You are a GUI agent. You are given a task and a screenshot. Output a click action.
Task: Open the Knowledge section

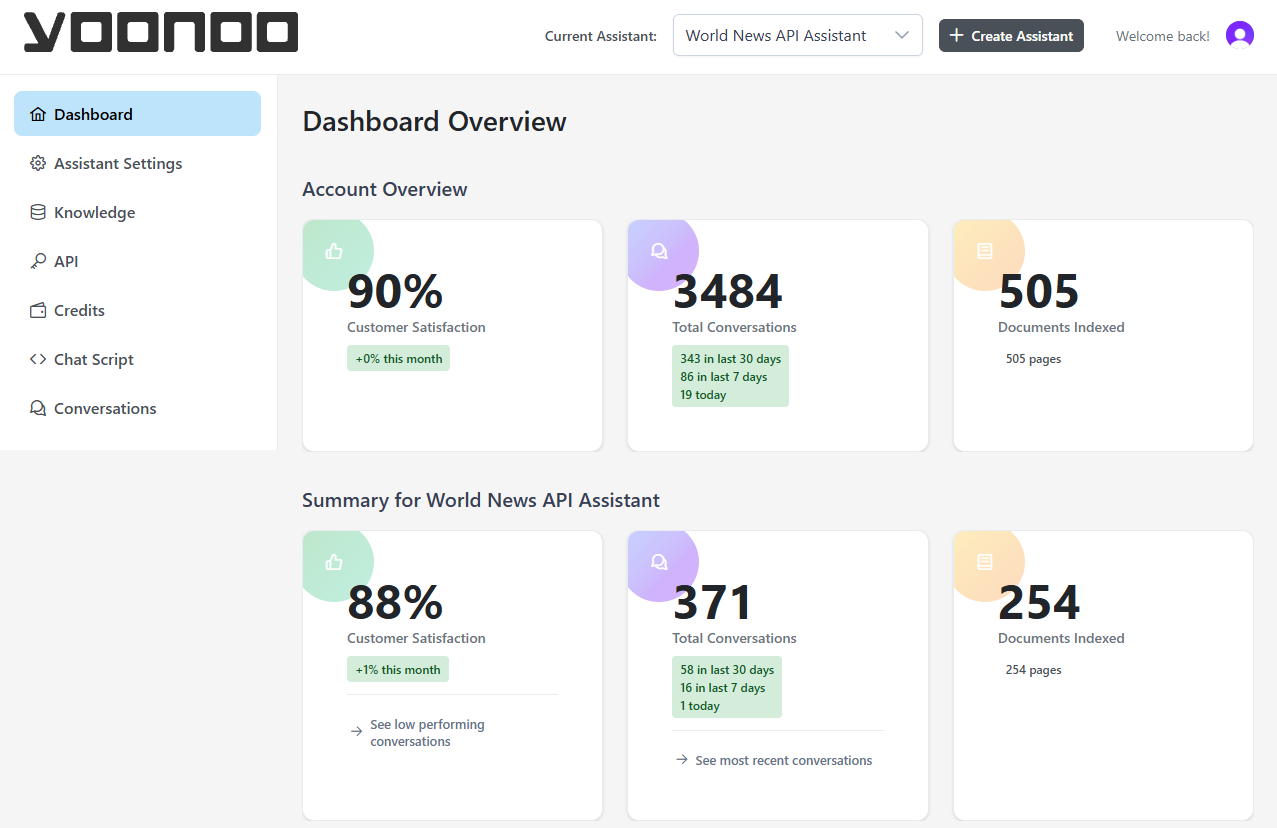click(137, 212)
